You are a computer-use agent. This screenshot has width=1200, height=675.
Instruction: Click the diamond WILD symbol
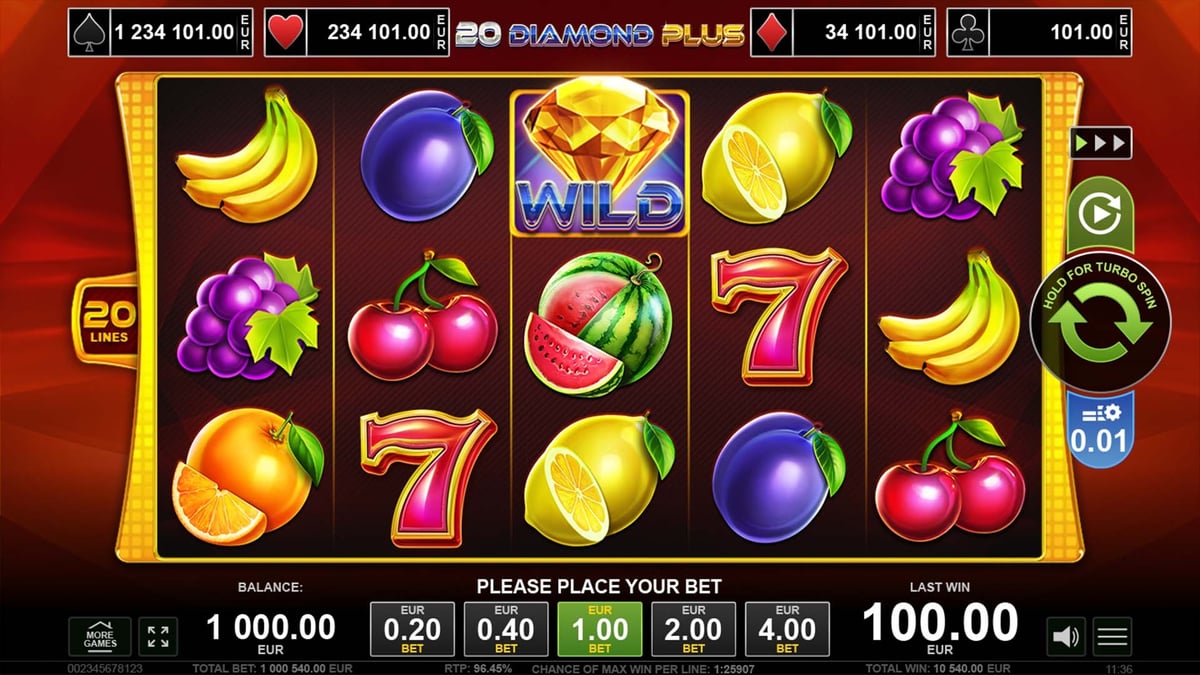[600, 163]
